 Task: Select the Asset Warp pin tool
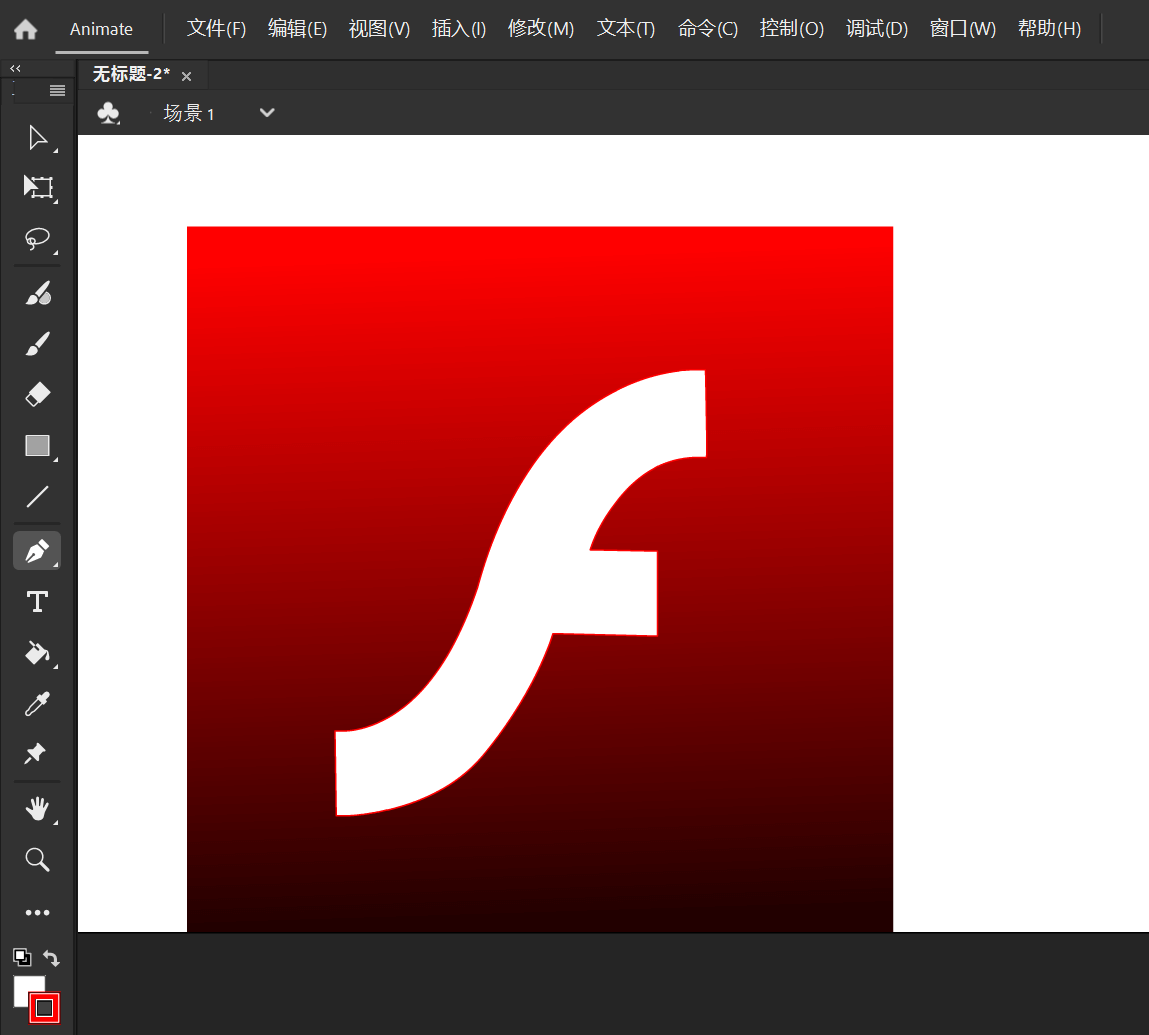click(36, 754)
